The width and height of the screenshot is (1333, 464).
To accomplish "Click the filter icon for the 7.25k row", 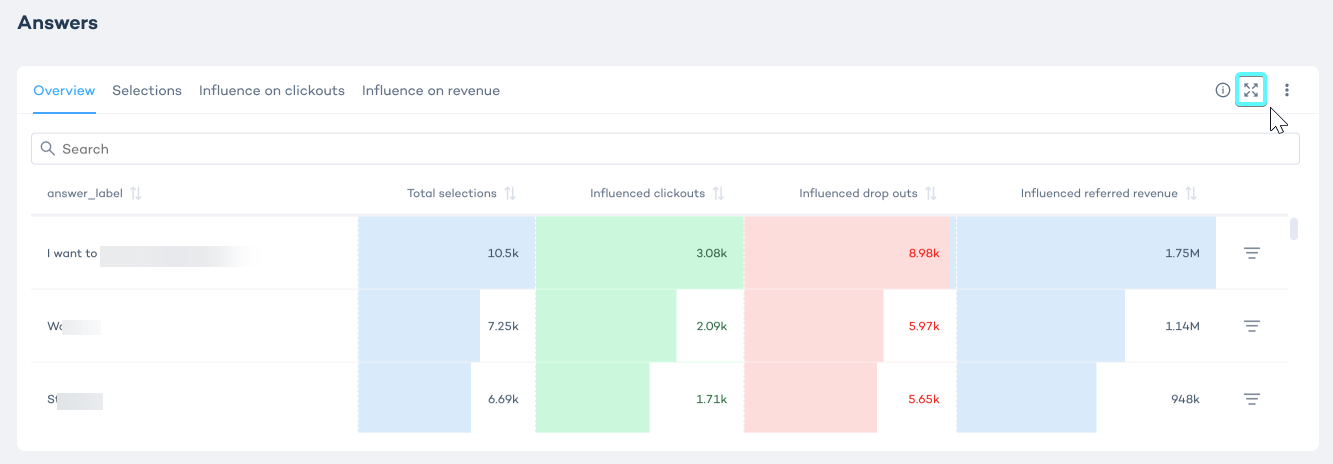I will pos(1251,326).
